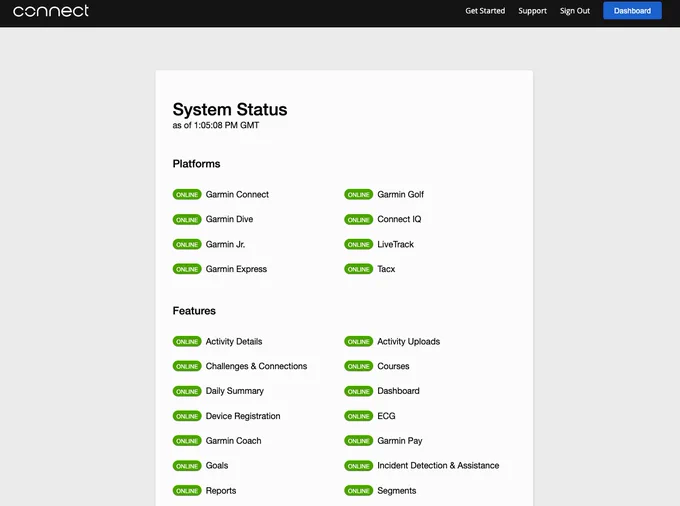Select the Courses feature name
Screen dimensions: 680x506
pyautogui.click(x=393, y=366)
